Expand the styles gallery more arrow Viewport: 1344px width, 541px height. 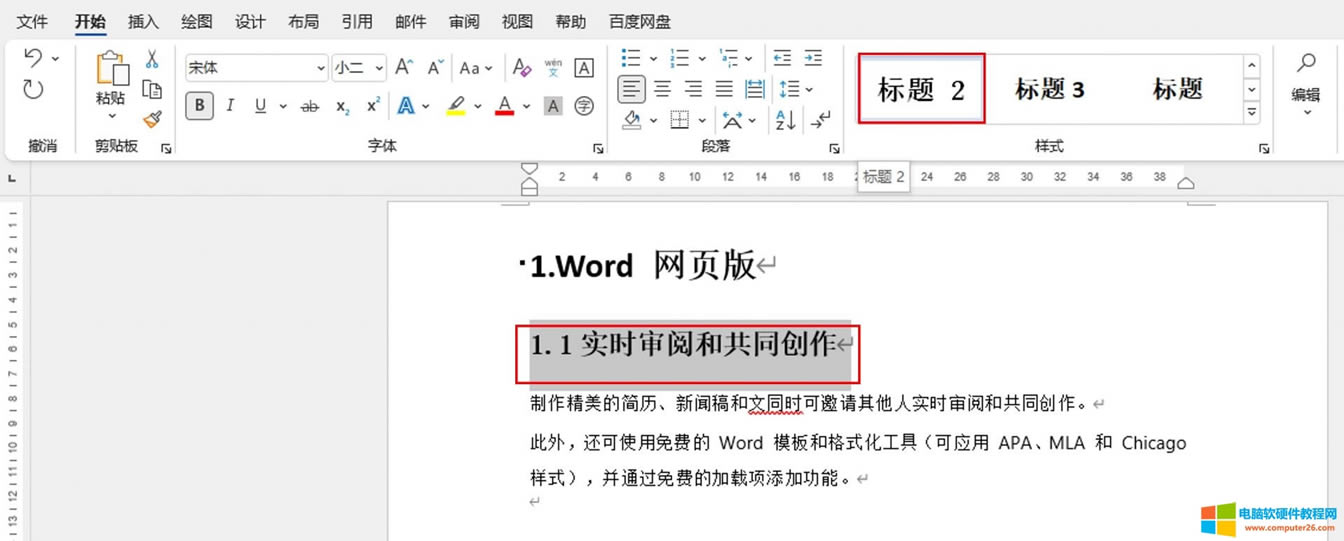coord(1251,114)
